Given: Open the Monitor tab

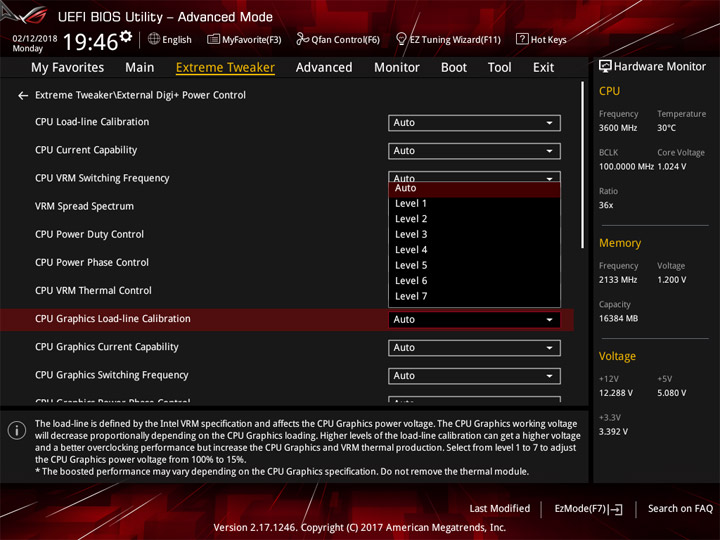Looking at the screenshot, I should [397, 68].
